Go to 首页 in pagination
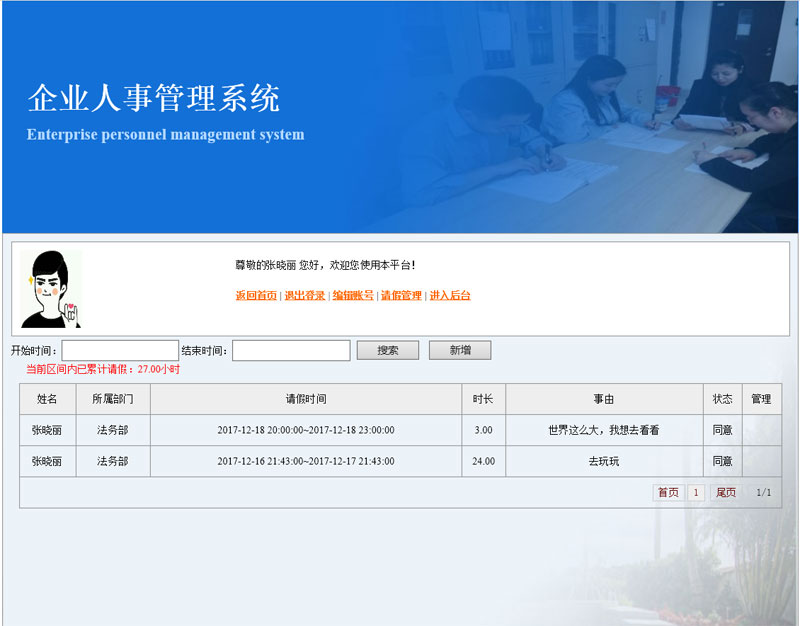The image size is (800, 626). click(668, 492)
